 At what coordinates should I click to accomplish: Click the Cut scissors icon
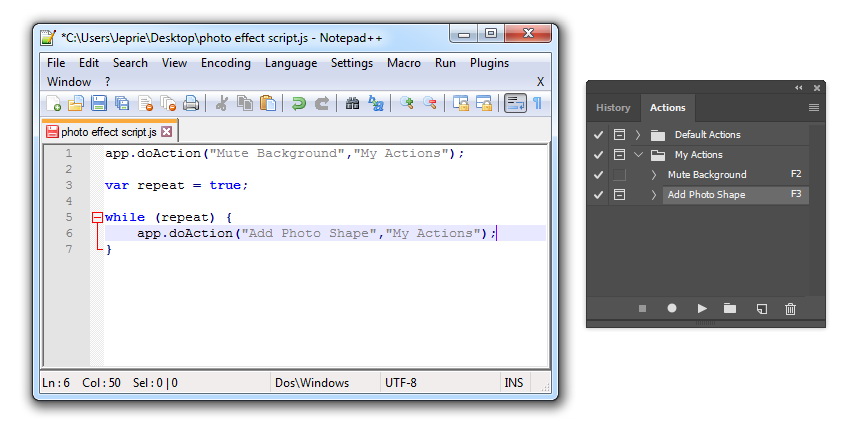click(221, 103)
